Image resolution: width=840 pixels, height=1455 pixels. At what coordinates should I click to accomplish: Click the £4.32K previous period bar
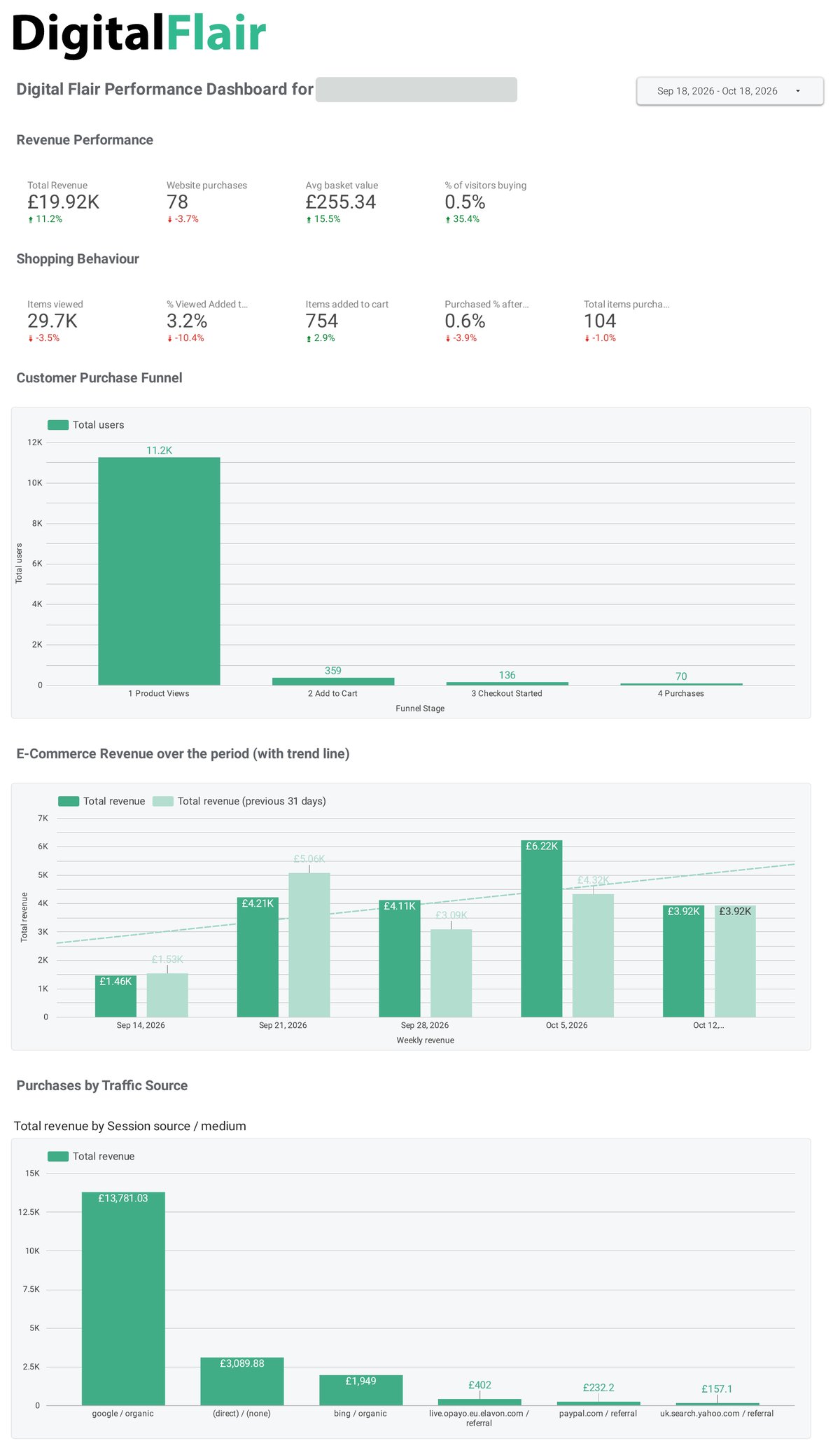[x=594, y=956]
